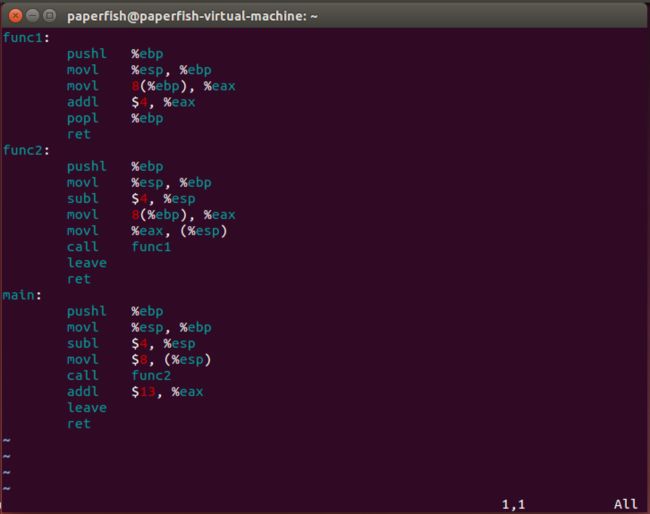Click the 'leave' line inside main
This screenshot has height=514, width=650.
(x=87, y=407)
